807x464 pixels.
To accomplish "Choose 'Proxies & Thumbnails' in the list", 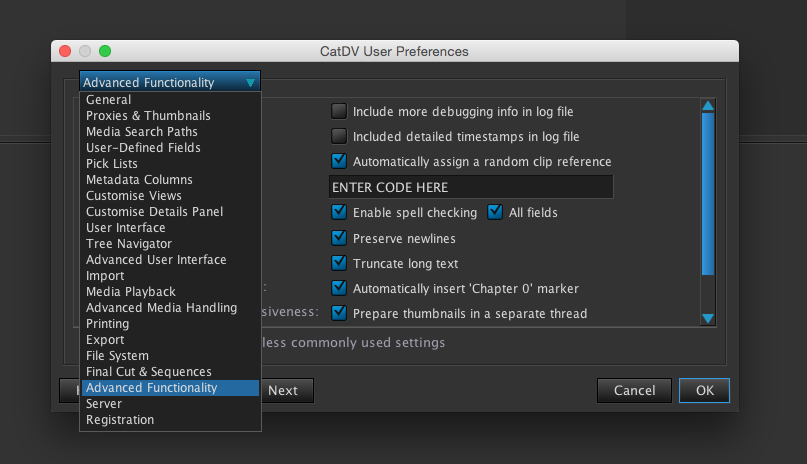I will pos(148,116).
